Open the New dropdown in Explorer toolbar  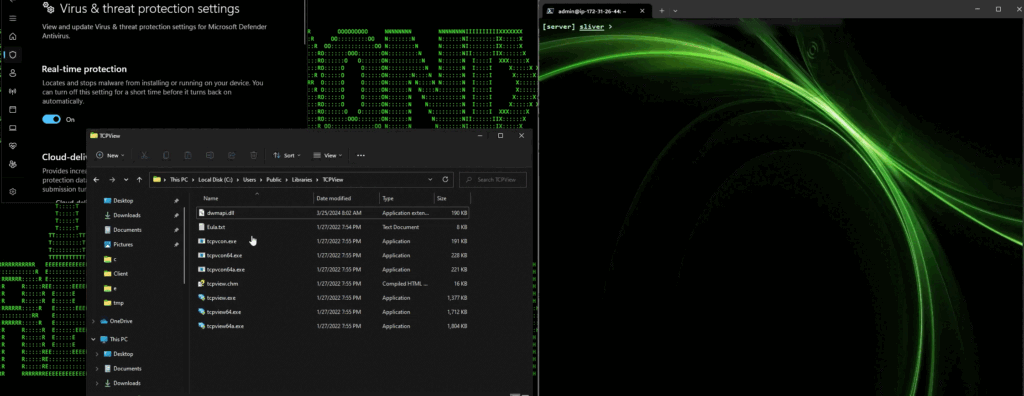[x=110, y=156]
